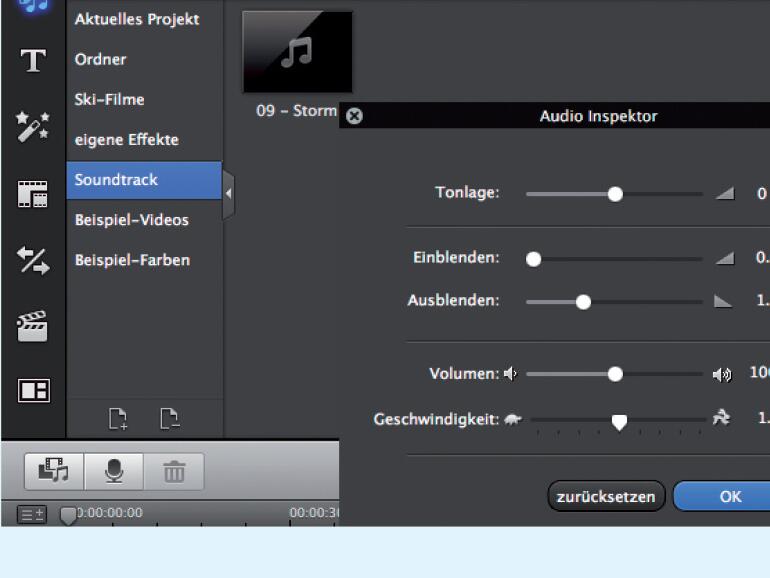Open the transitions arrows tool
The height and width of the screenshot is (578, 770).
click(x=33, y=261)
